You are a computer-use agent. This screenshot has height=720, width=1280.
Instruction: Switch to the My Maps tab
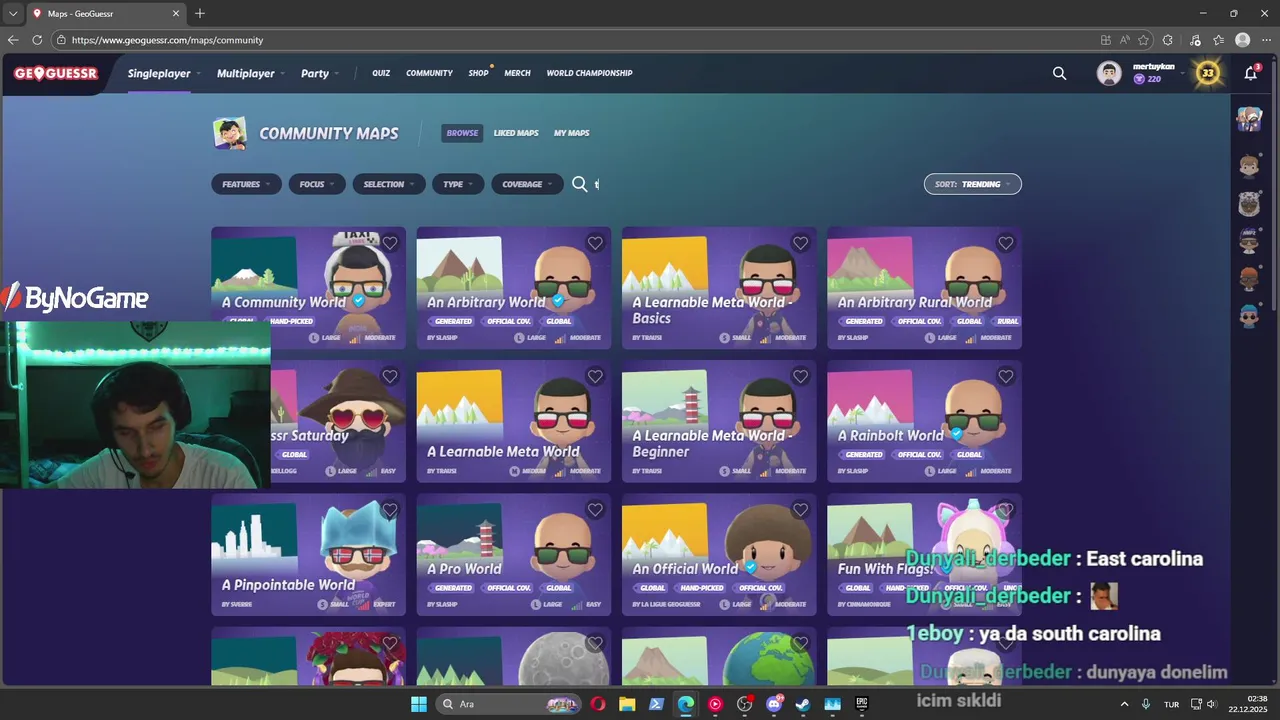pos(572,133)
